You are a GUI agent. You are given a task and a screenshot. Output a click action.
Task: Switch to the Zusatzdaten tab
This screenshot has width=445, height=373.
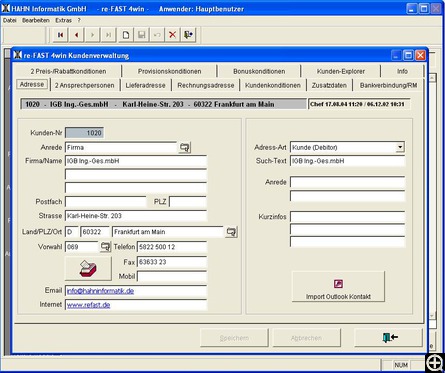click(329, 85)
